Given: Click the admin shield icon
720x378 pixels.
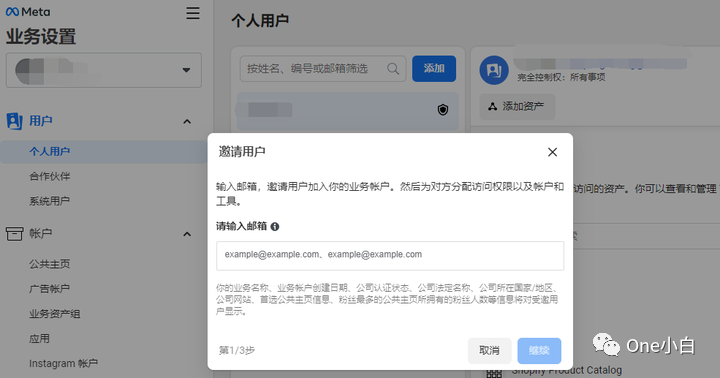Looking at the screenshot, I should coord(443,110).
